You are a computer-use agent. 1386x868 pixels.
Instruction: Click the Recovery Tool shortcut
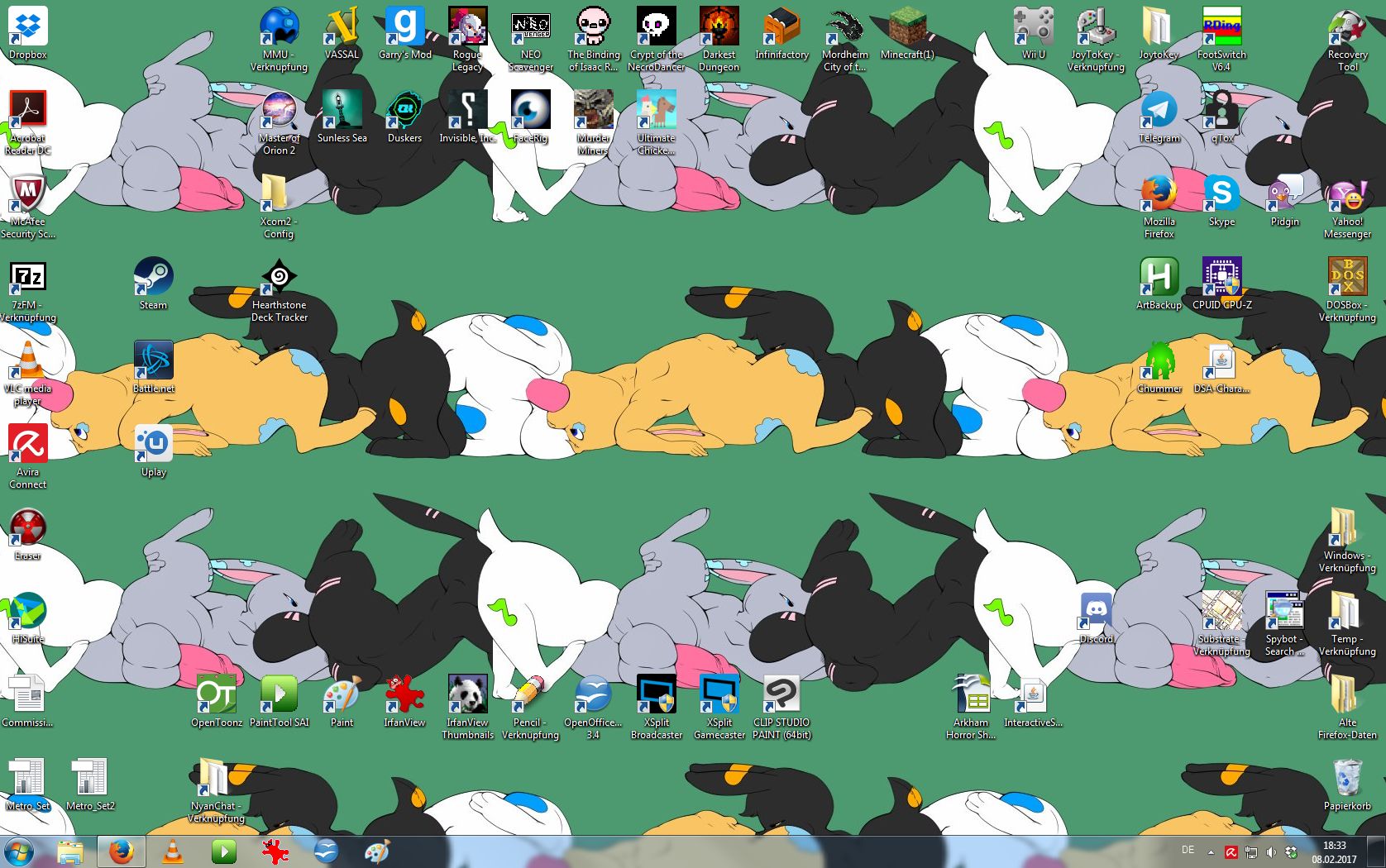(x=1347, y=39)
